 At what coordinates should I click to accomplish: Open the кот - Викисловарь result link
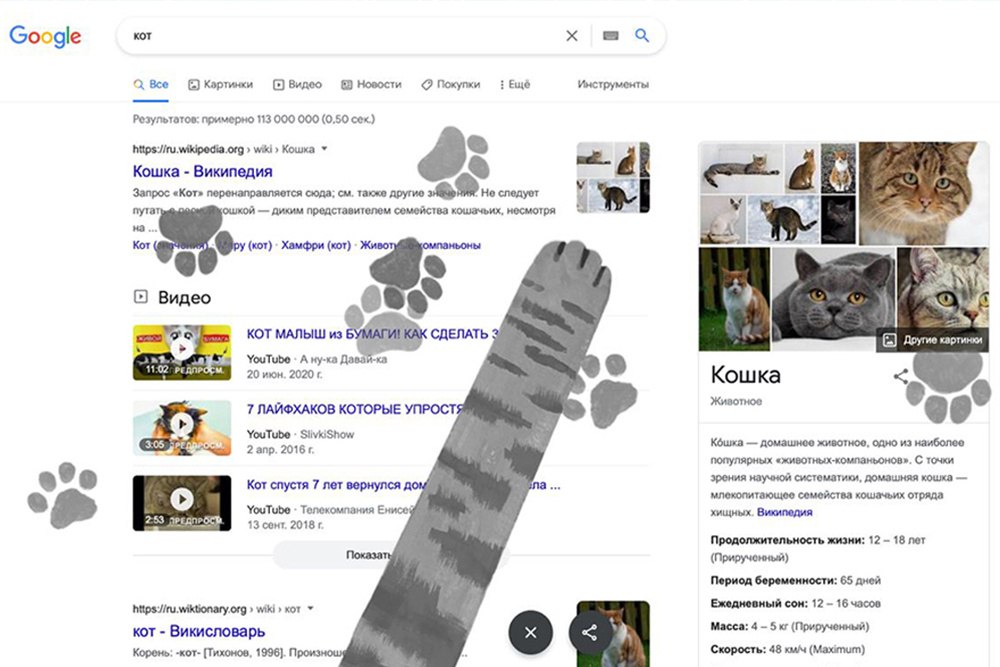[199, 631]
